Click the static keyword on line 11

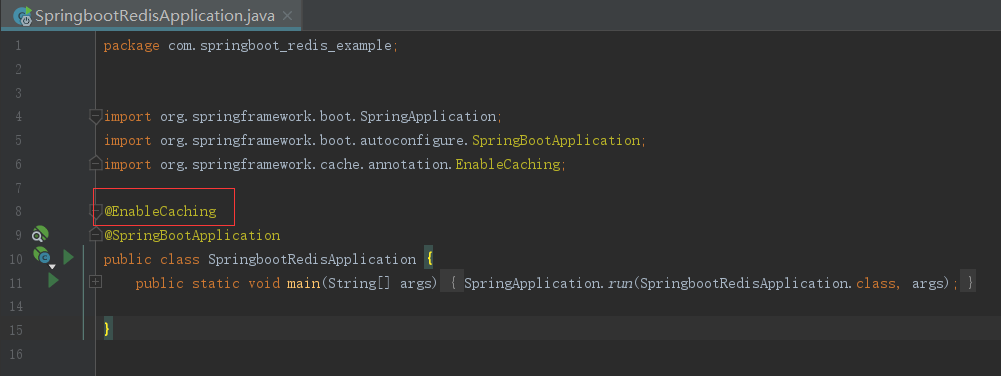216,283
